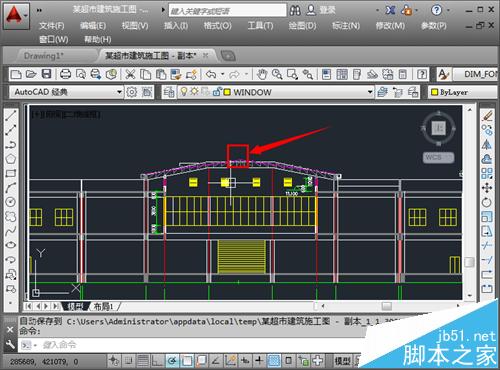Expand the WINDOW layer dropdown
Screen dimensions: 500x370
click(370, 92)
